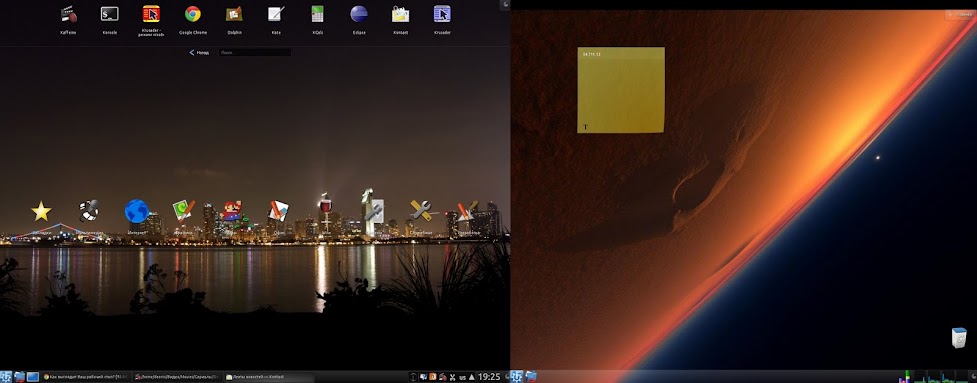This screenshot has height=383, width=977.
Task: Open the System crossed wrench tools category
Action: (421, 210)
